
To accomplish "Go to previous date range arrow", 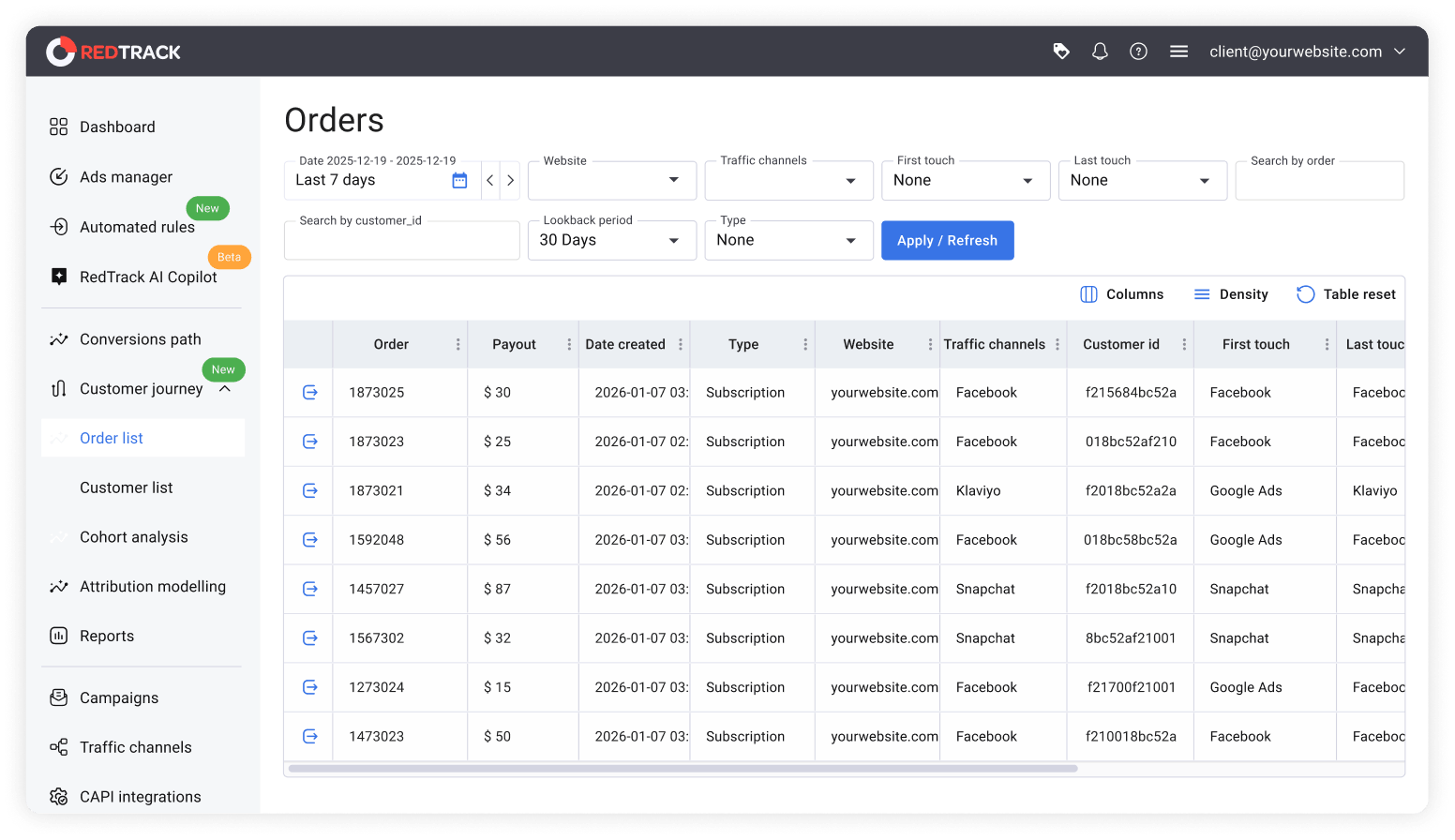I will tap(490, 180).
